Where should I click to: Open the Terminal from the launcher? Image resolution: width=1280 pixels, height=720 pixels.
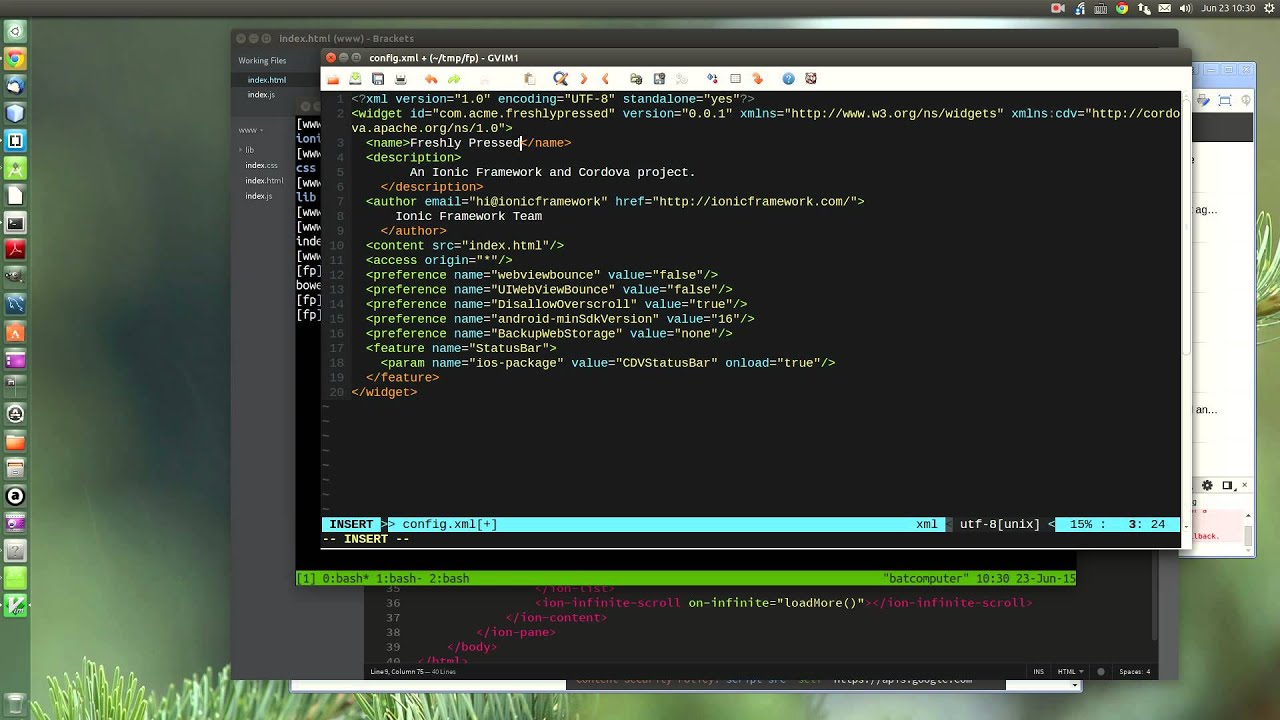(15, 223)
